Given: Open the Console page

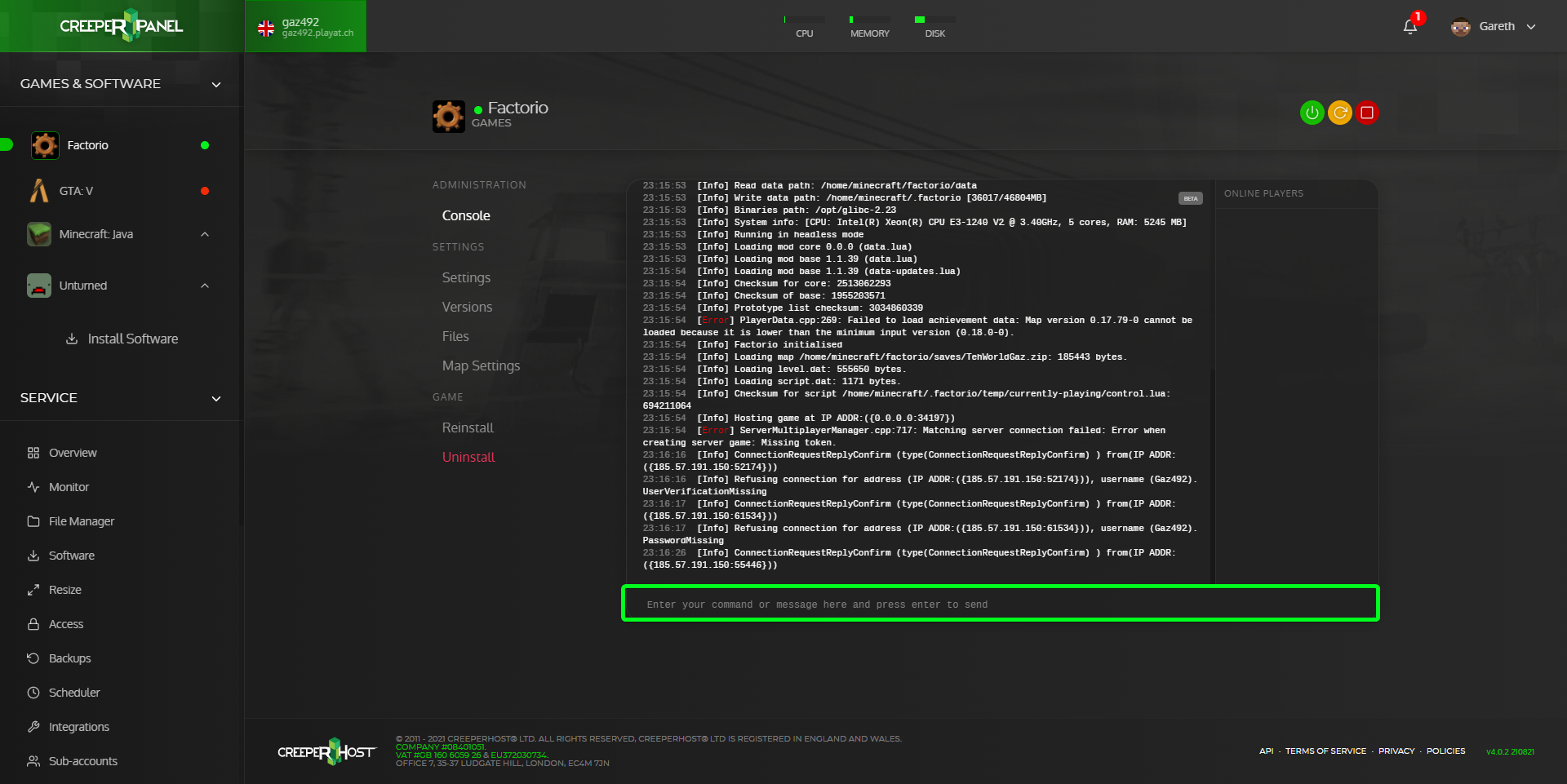Looking at the screenshot, I should (x=466, y=215).
